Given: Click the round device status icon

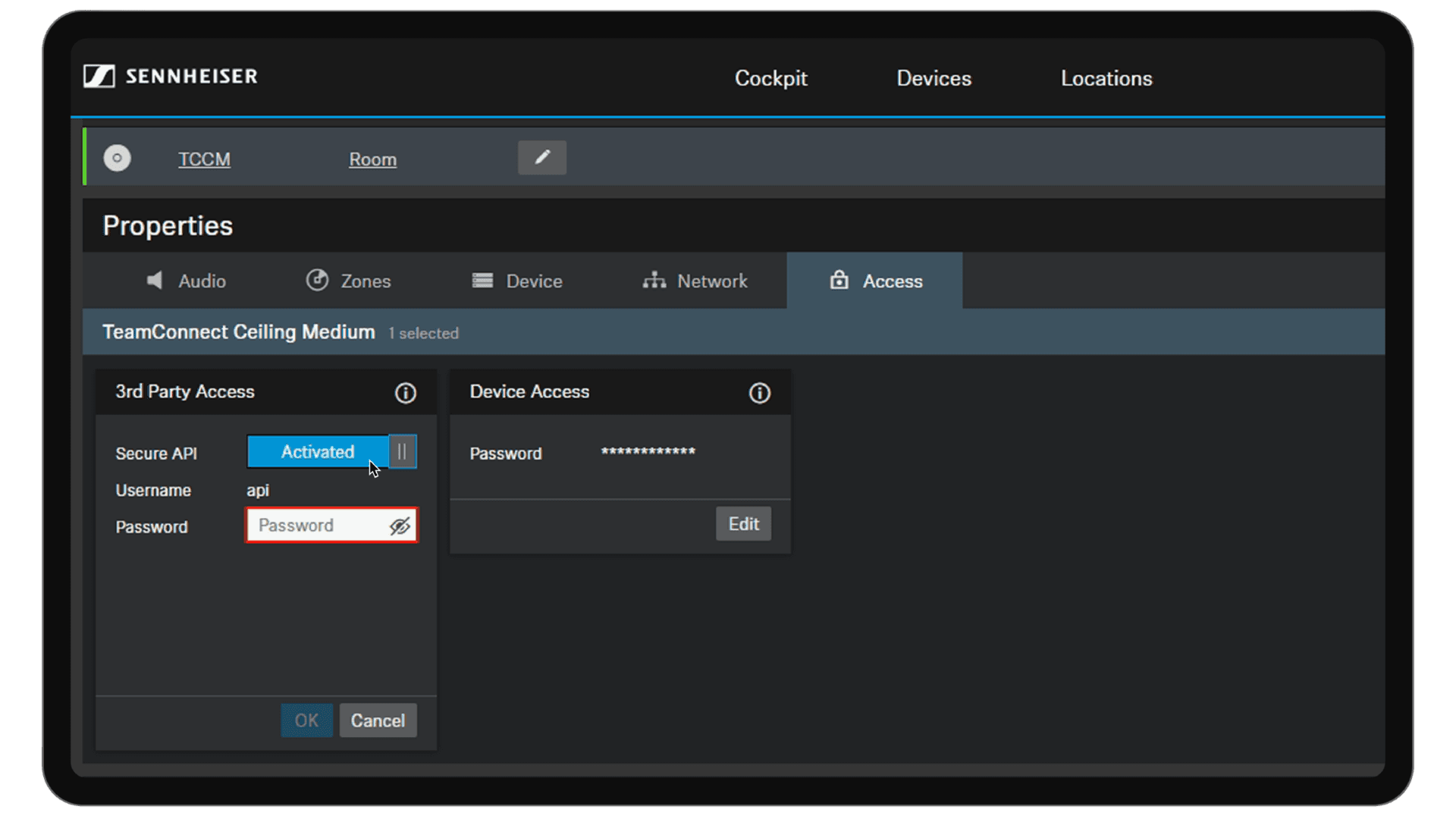Looking at the screenshot, I should click(117, 158).
